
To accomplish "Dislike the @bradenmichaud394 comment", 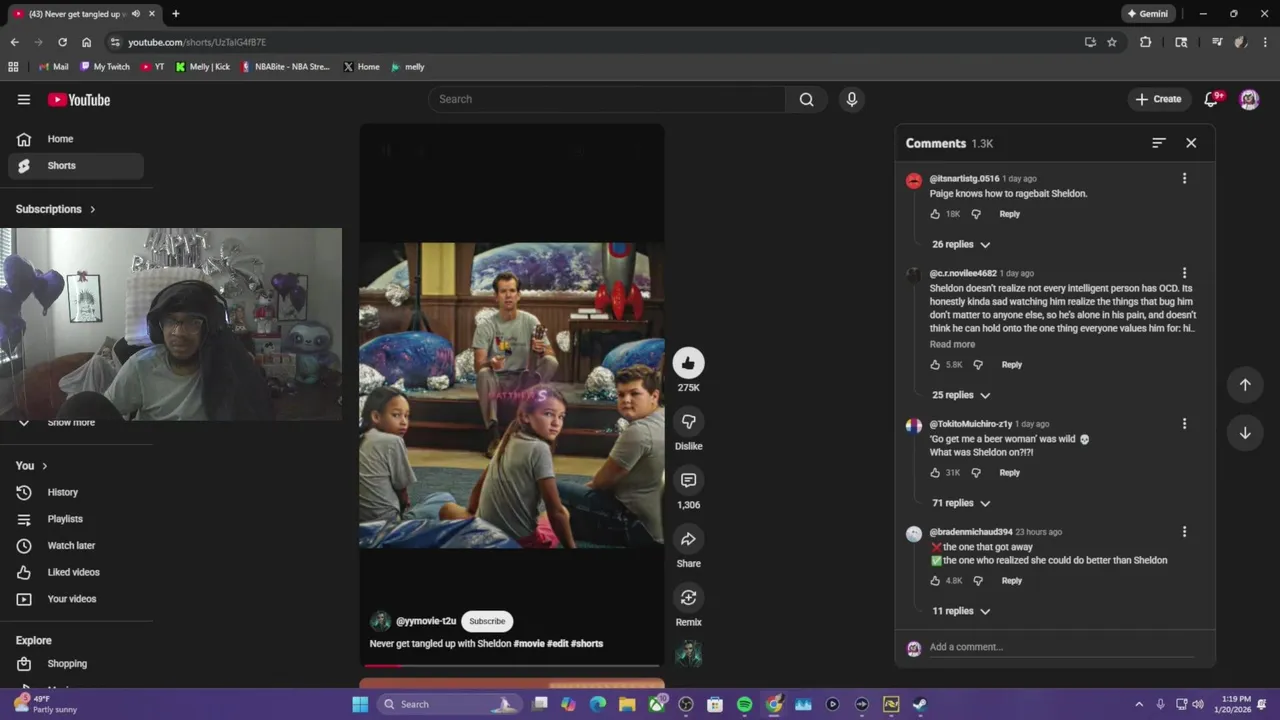I will pyautogui.click(x=978, y=581).
